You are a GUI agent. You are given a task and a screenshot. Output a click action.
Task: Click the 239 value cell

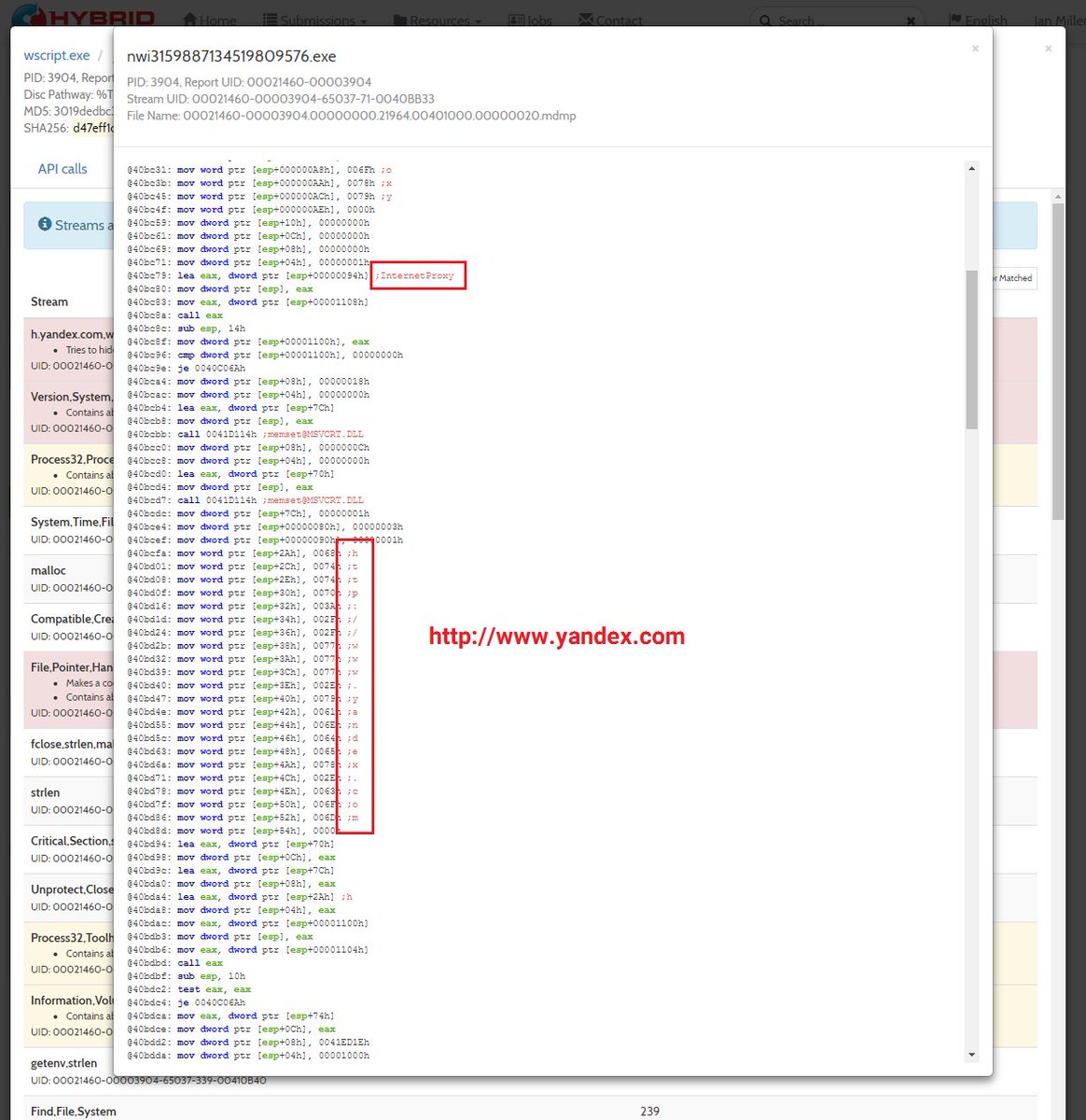click(x=650, y=1112)
